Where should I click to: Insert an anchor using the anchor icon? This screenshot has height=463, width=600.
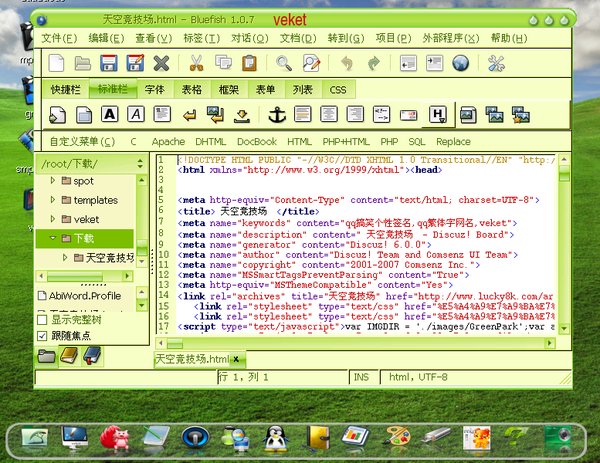coord(279,115)
